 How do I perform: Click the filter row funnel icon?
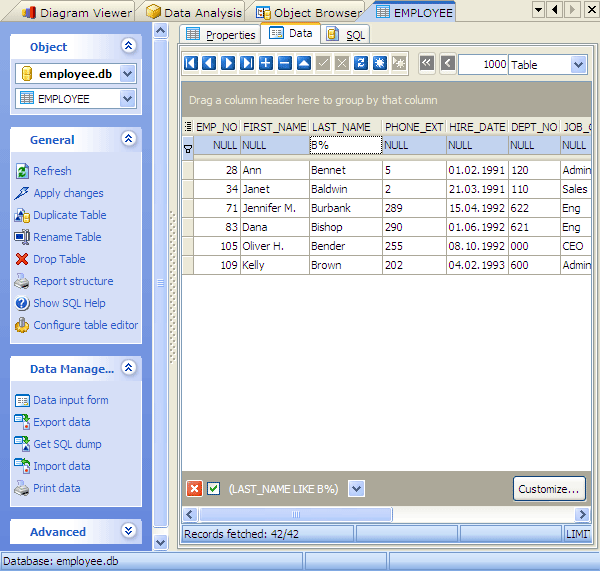(x=188, y=149)
